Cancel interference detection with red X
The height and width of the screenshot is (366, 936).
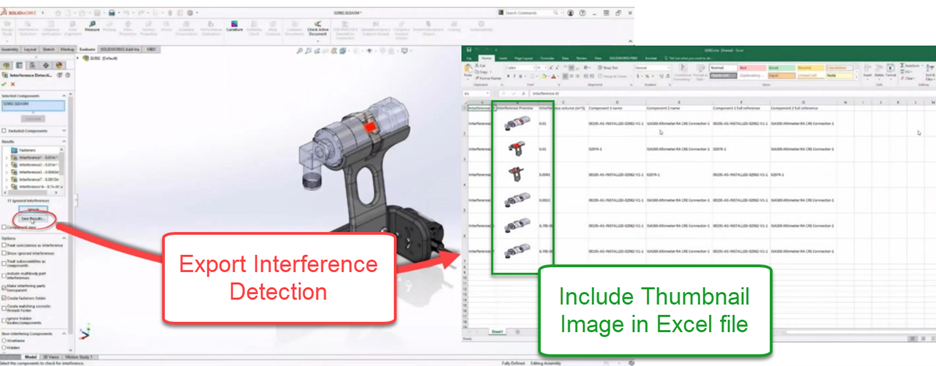(13, 84)
